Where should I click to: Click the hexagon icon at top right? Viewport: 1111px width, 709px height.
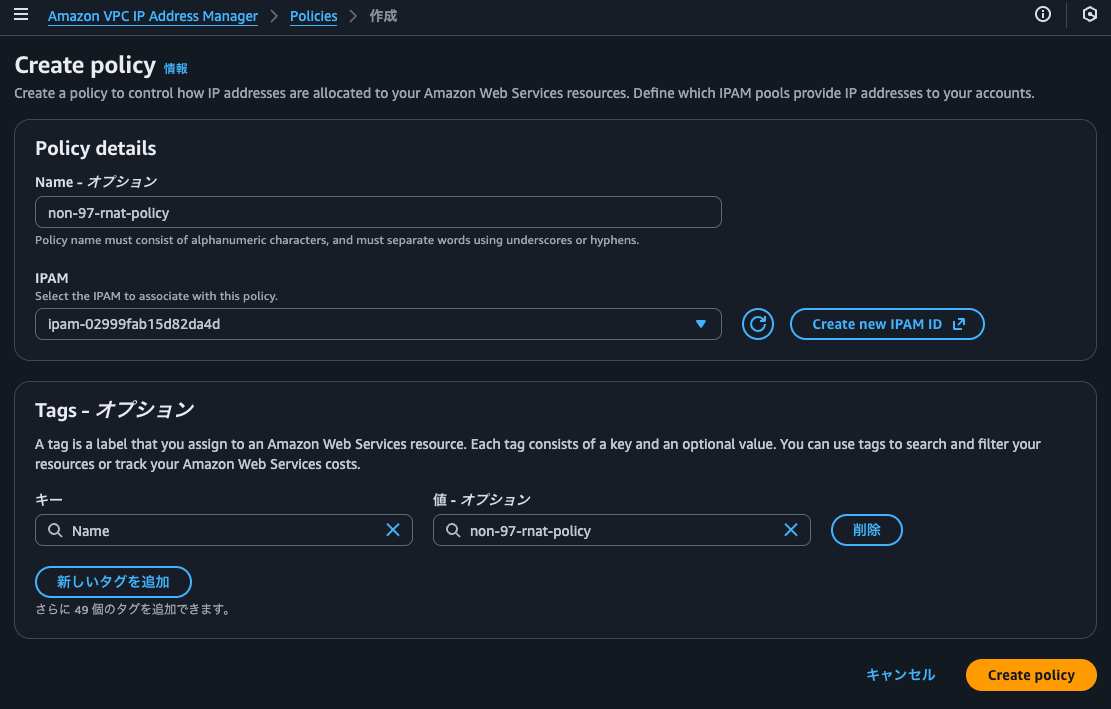[1089, 15]
